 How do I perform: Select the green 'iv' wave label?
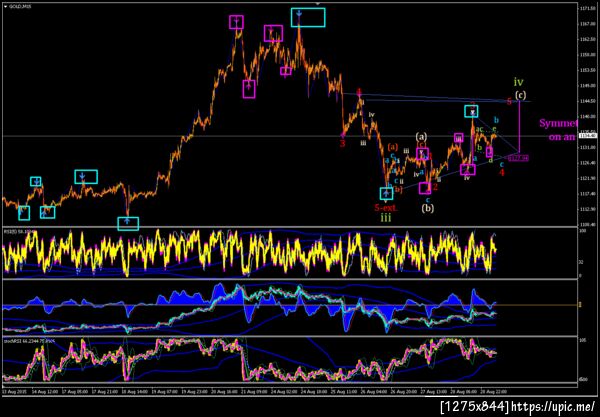coord(518,82)
